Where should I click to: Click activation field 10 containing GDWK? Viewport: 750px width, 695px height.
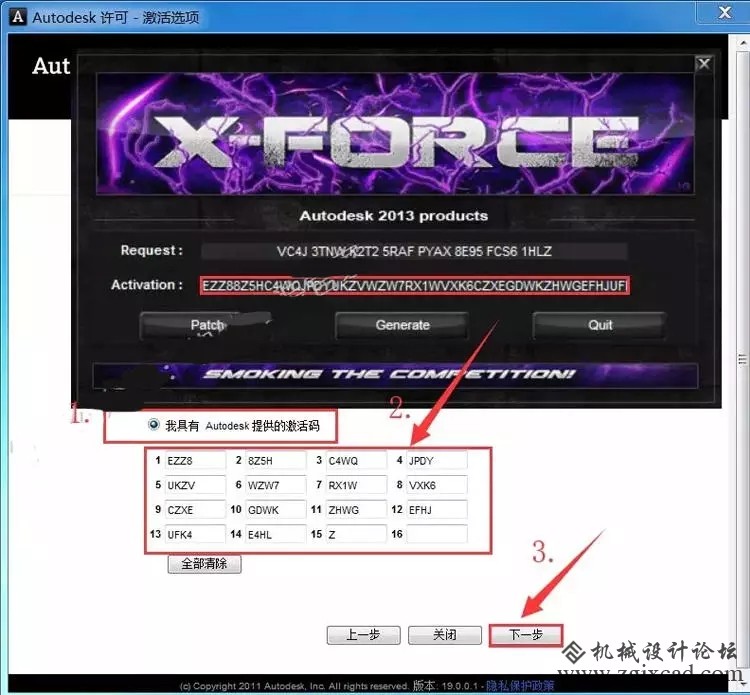click(x=276, y=509)
